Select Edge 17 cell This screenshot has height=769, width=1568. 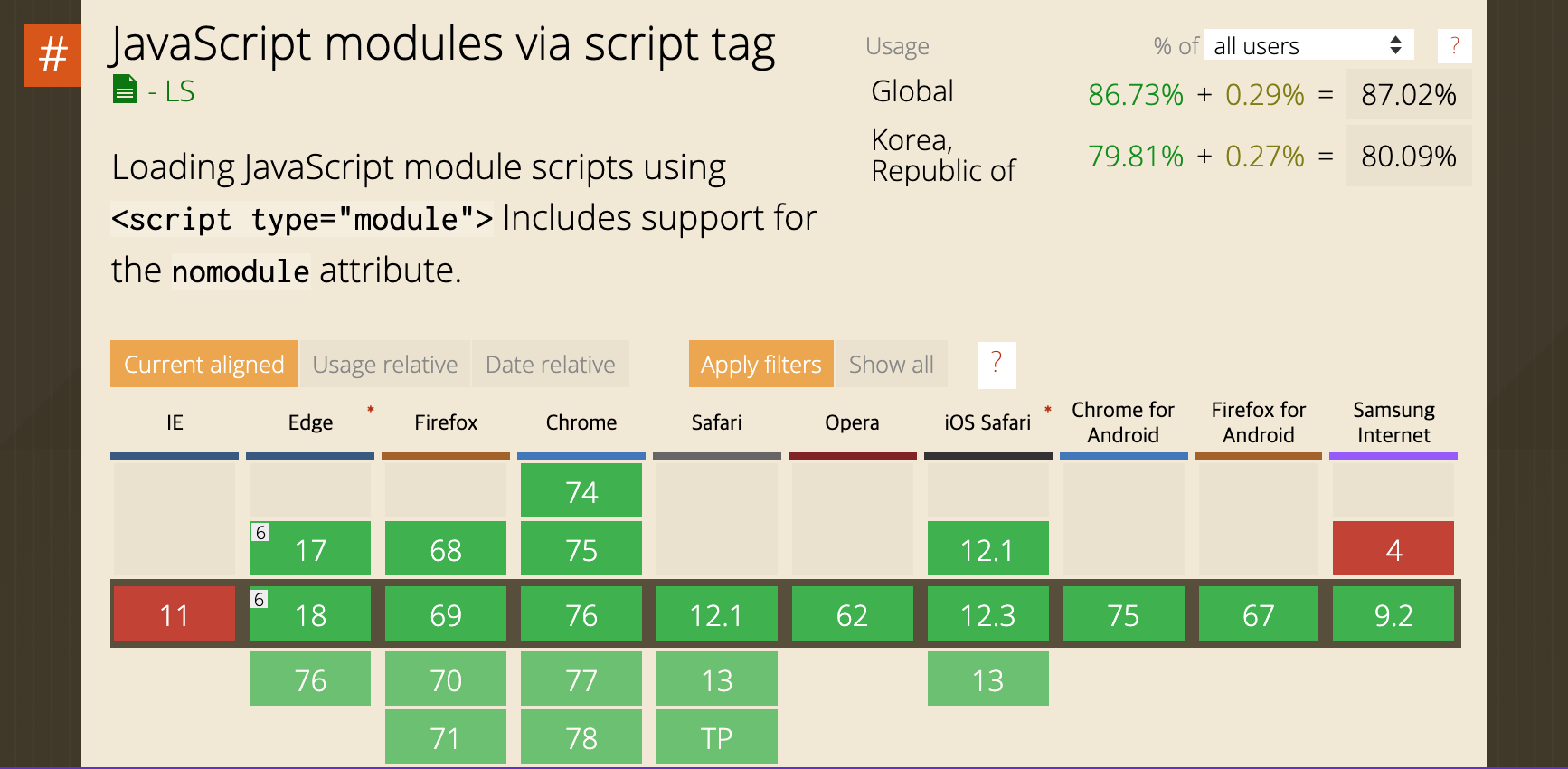tap(310, 548)
